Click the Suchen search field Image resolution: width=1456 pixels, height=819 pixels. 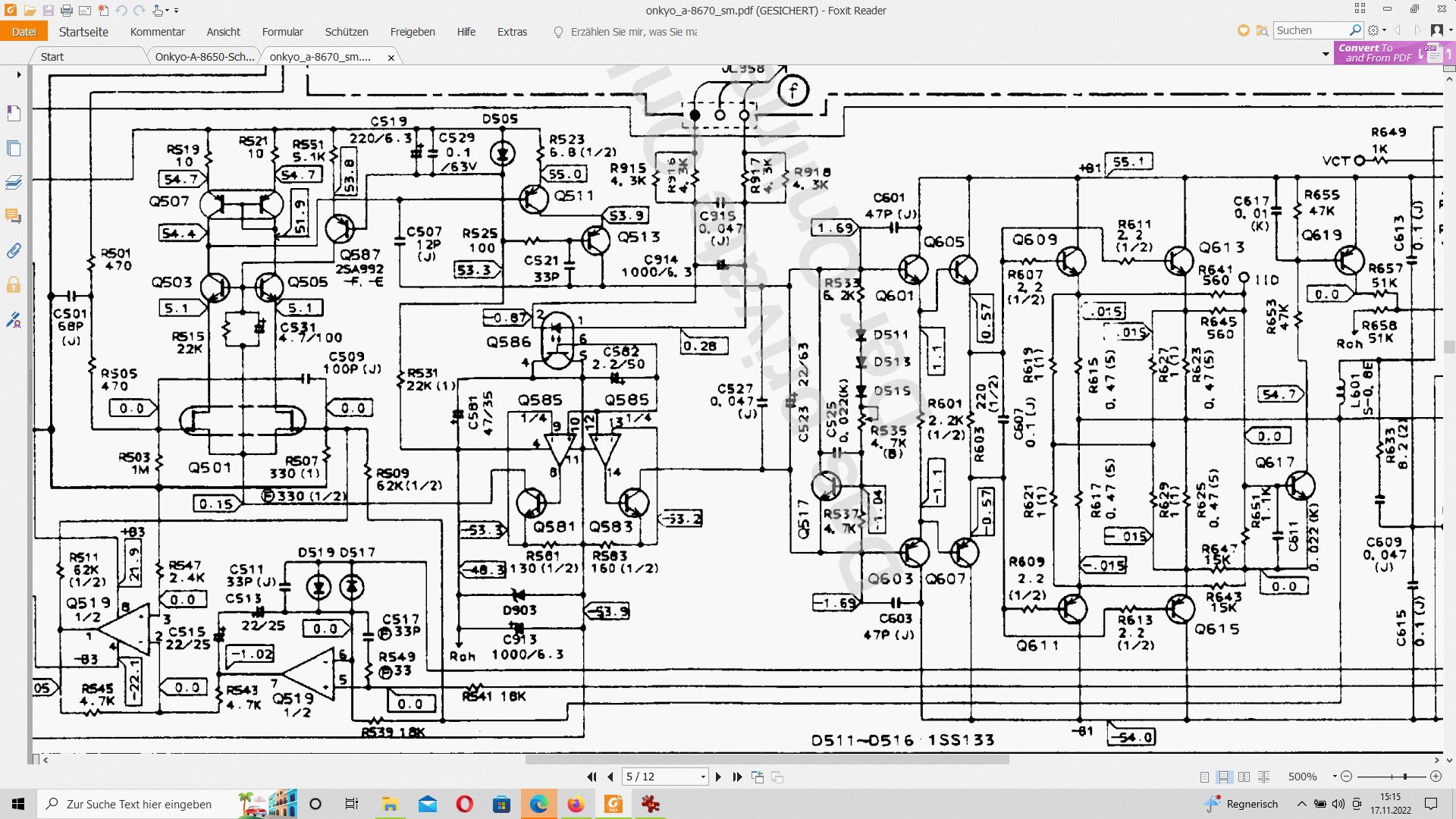tap(1310, 30)
